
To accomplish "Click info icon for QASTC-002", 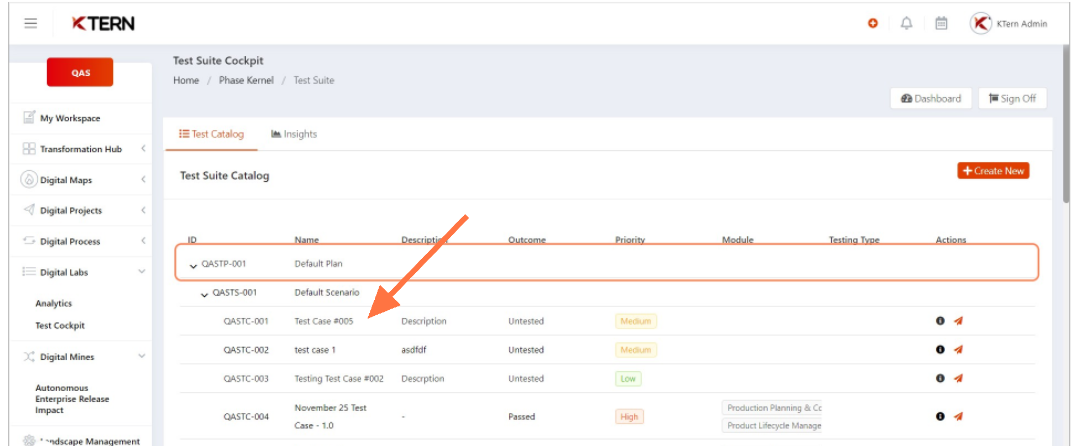I will (940, 350).
